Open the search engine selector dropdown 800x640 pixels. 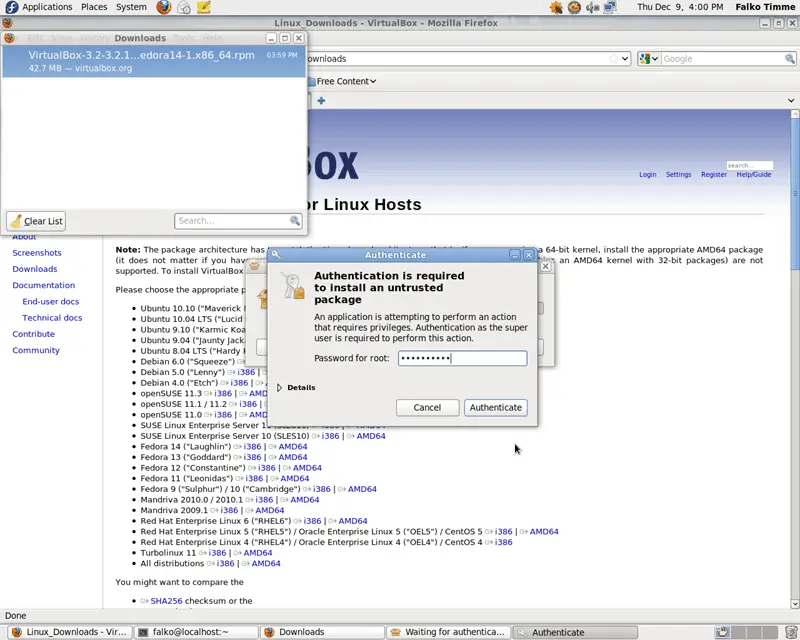tap(655, 59)
